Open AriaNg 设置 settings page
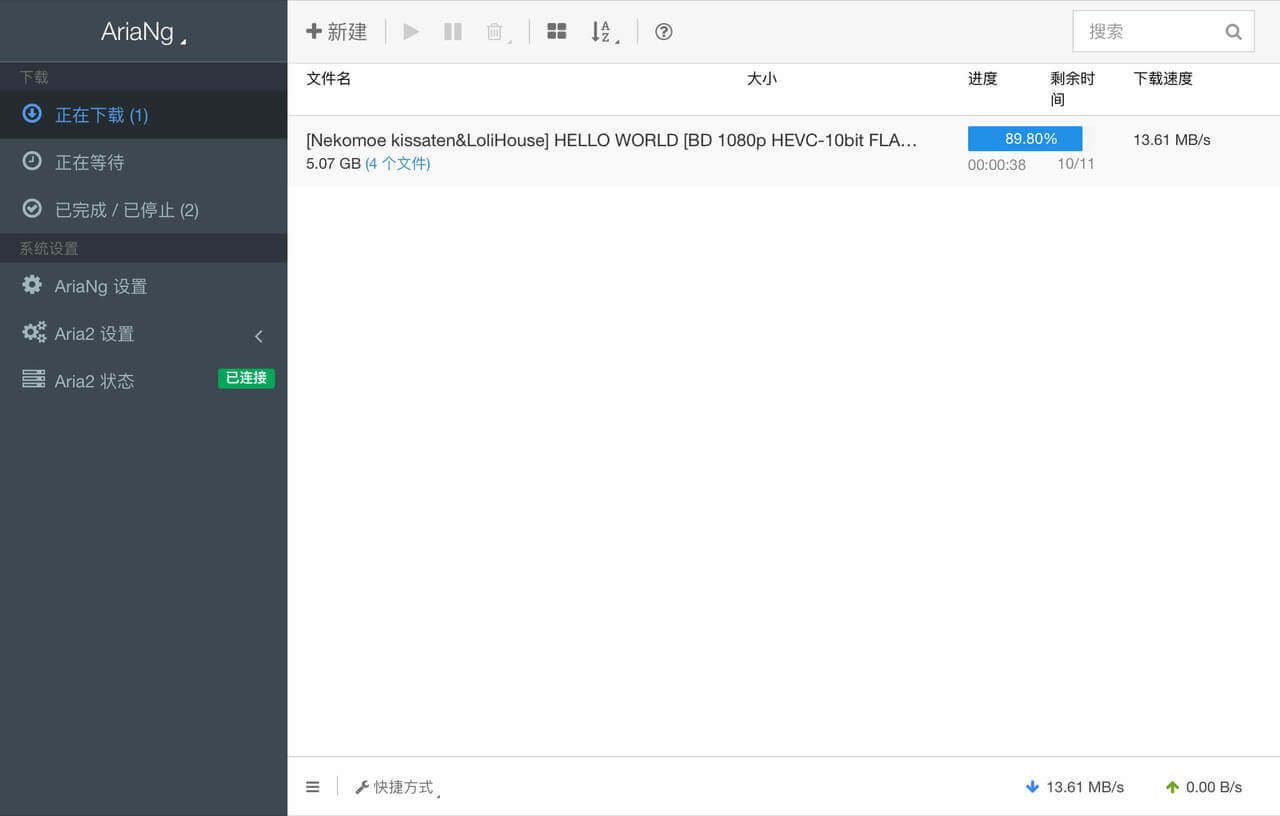The image size is (1280, 816). click(x=143, y=286)
